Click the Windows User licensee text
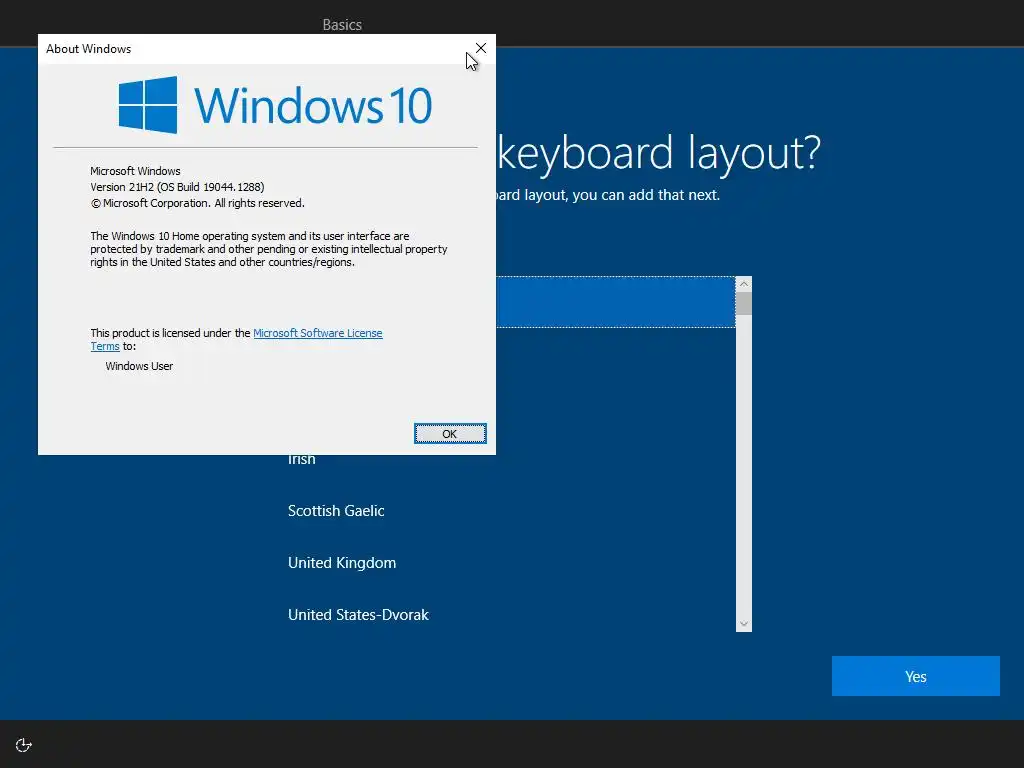This screenshot has height=768, width=1024. 139,366
